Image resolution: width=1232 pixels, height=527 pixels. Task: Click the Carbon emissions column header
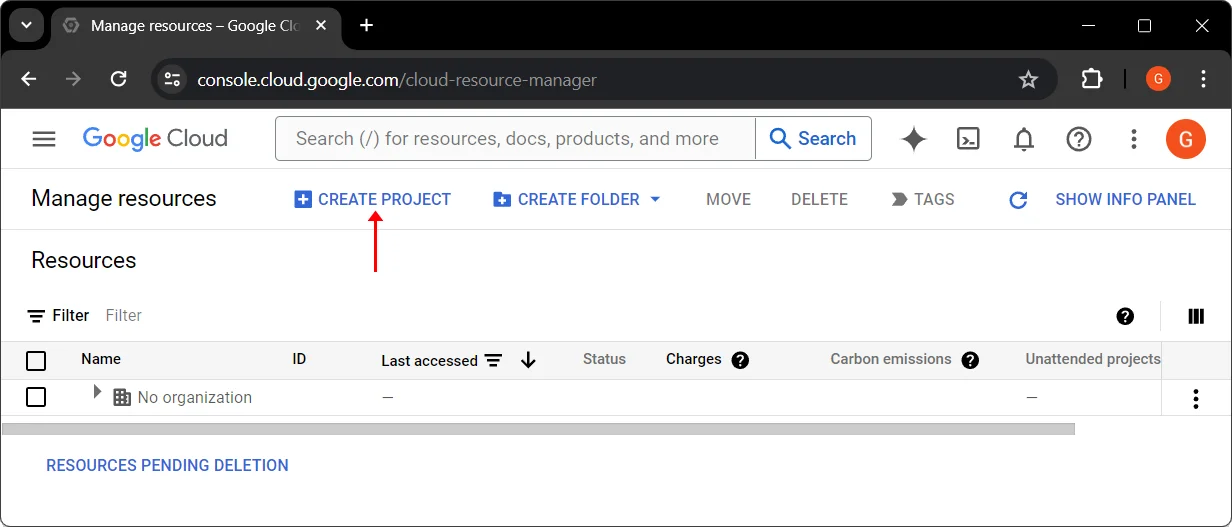click(x=891, y=359)
